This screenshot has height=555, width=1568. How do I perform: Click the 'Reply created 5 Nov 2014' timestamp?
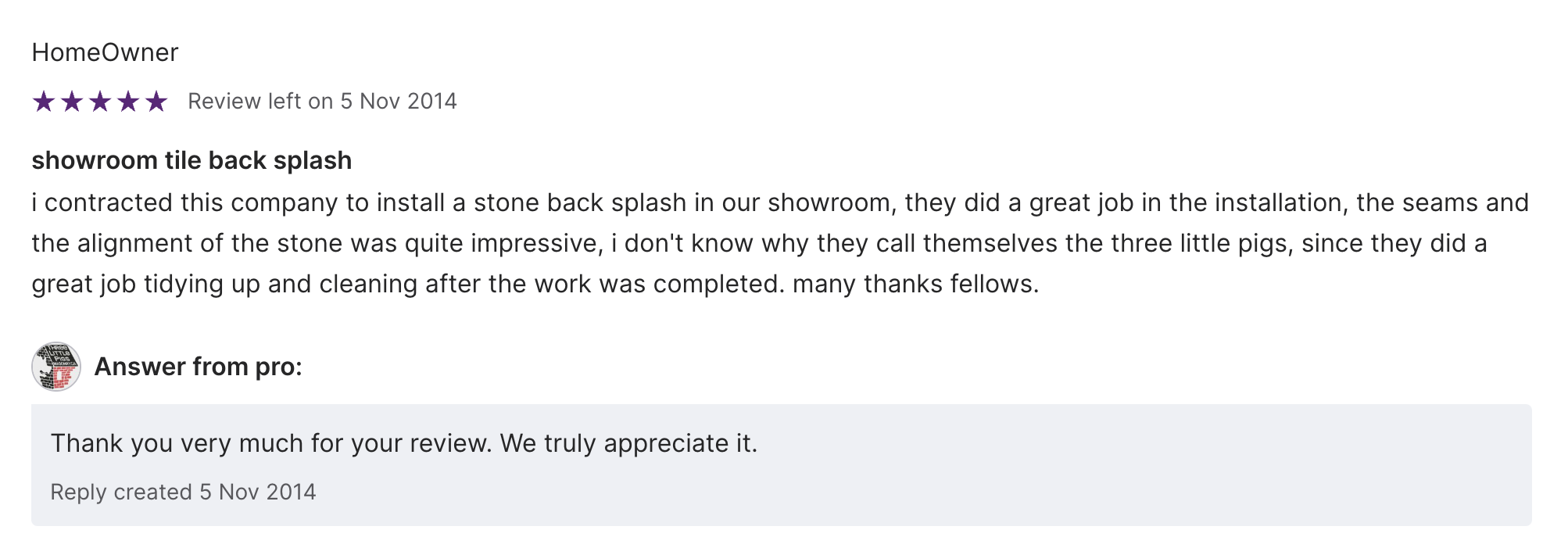point(183,492)
